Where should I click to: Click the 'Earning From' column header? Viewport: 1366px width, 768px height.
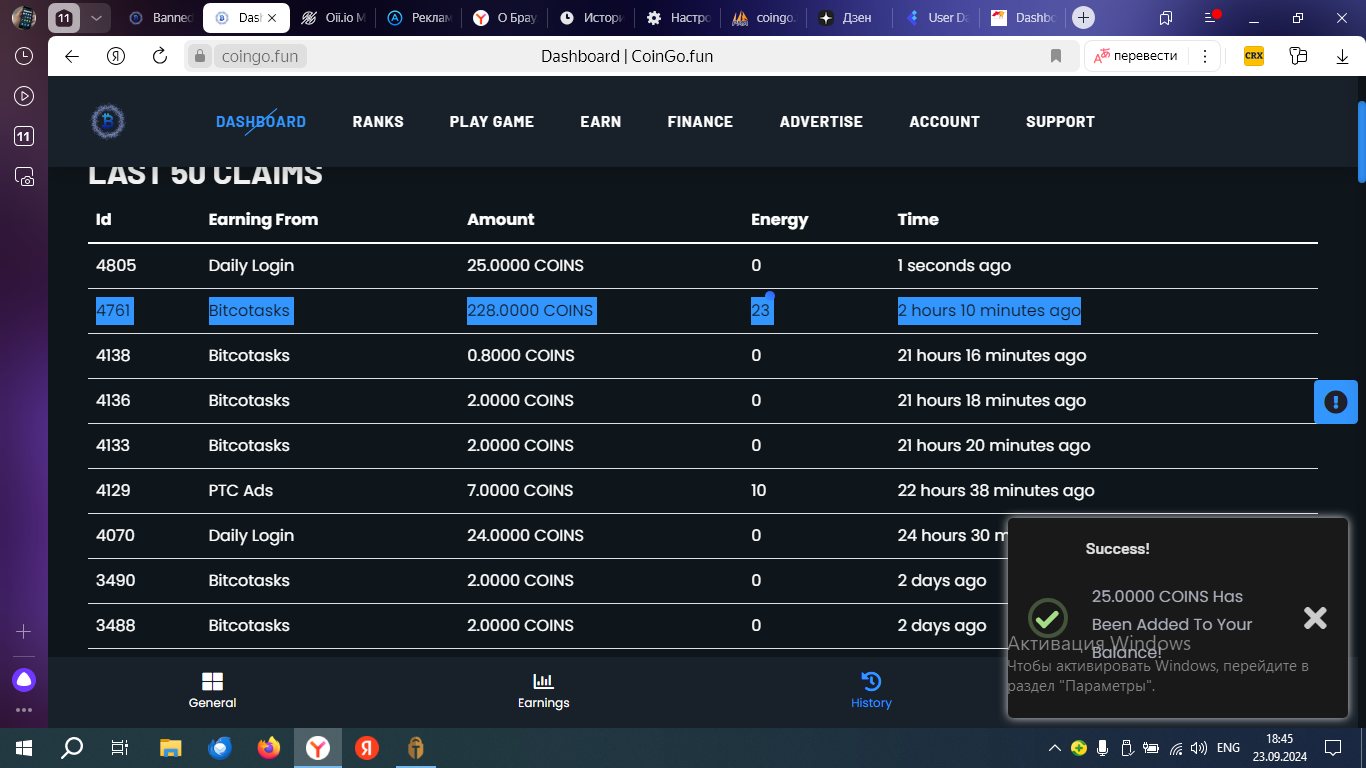(x=263, y=219)
